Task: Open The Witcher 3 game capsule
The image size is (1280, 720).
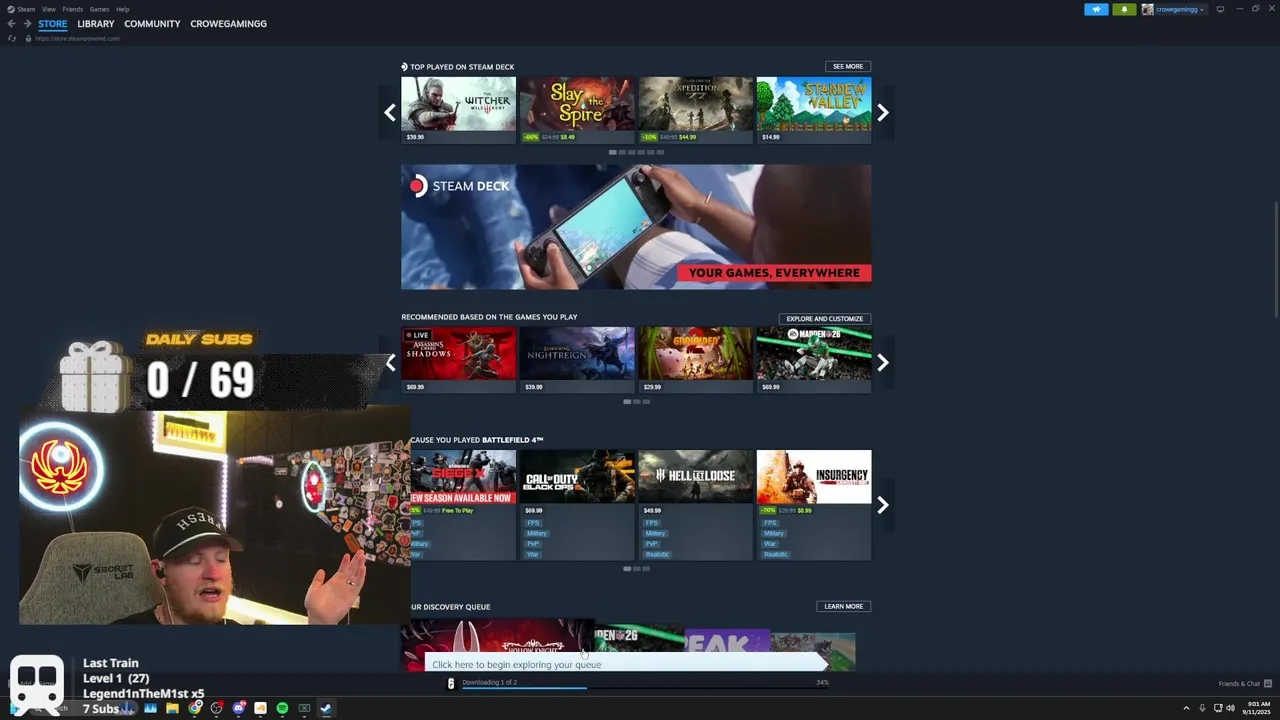Action: click(458, 110)
